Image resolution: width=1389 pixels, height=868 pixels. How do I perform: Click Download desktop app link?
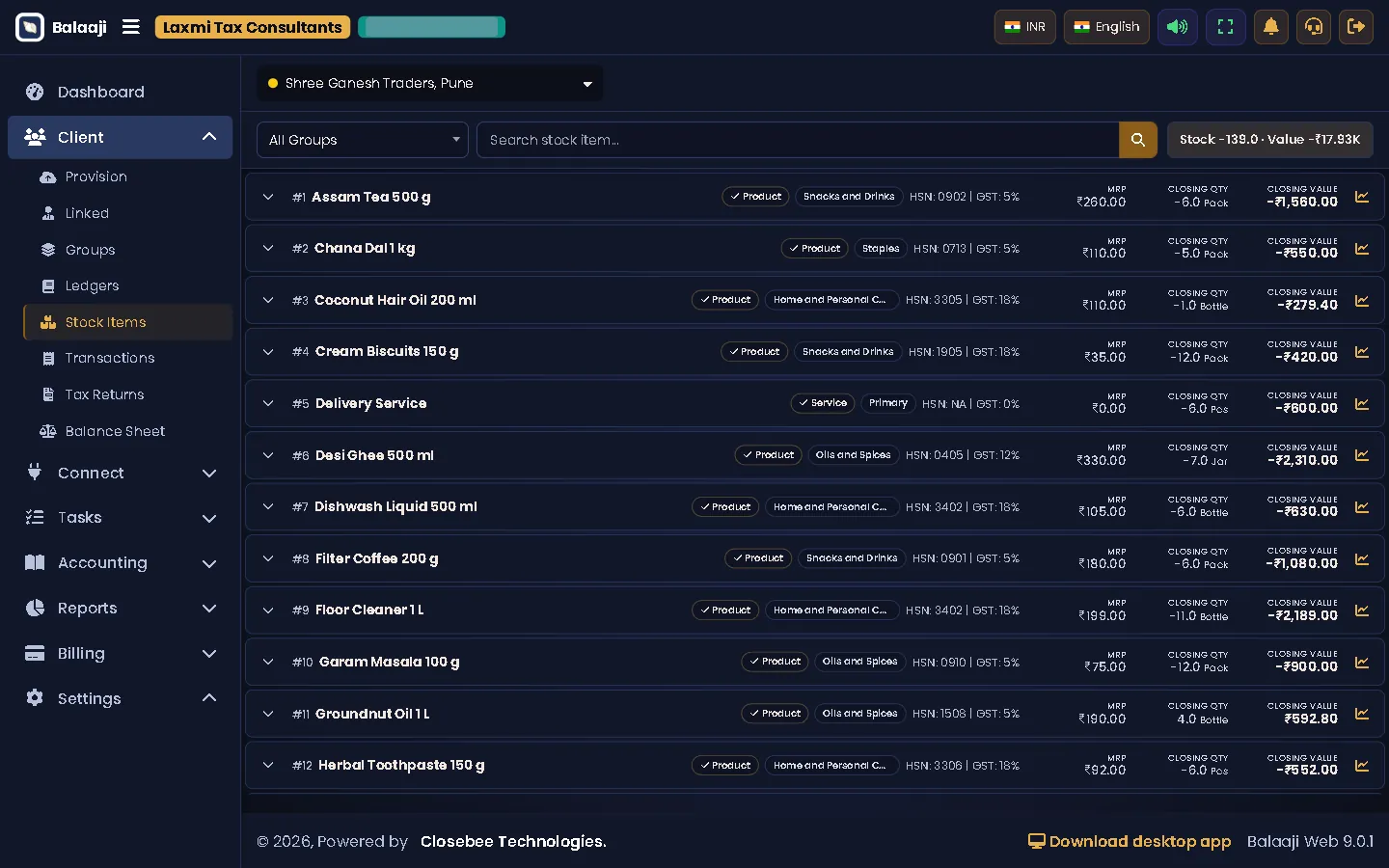tap(1130, 842)
